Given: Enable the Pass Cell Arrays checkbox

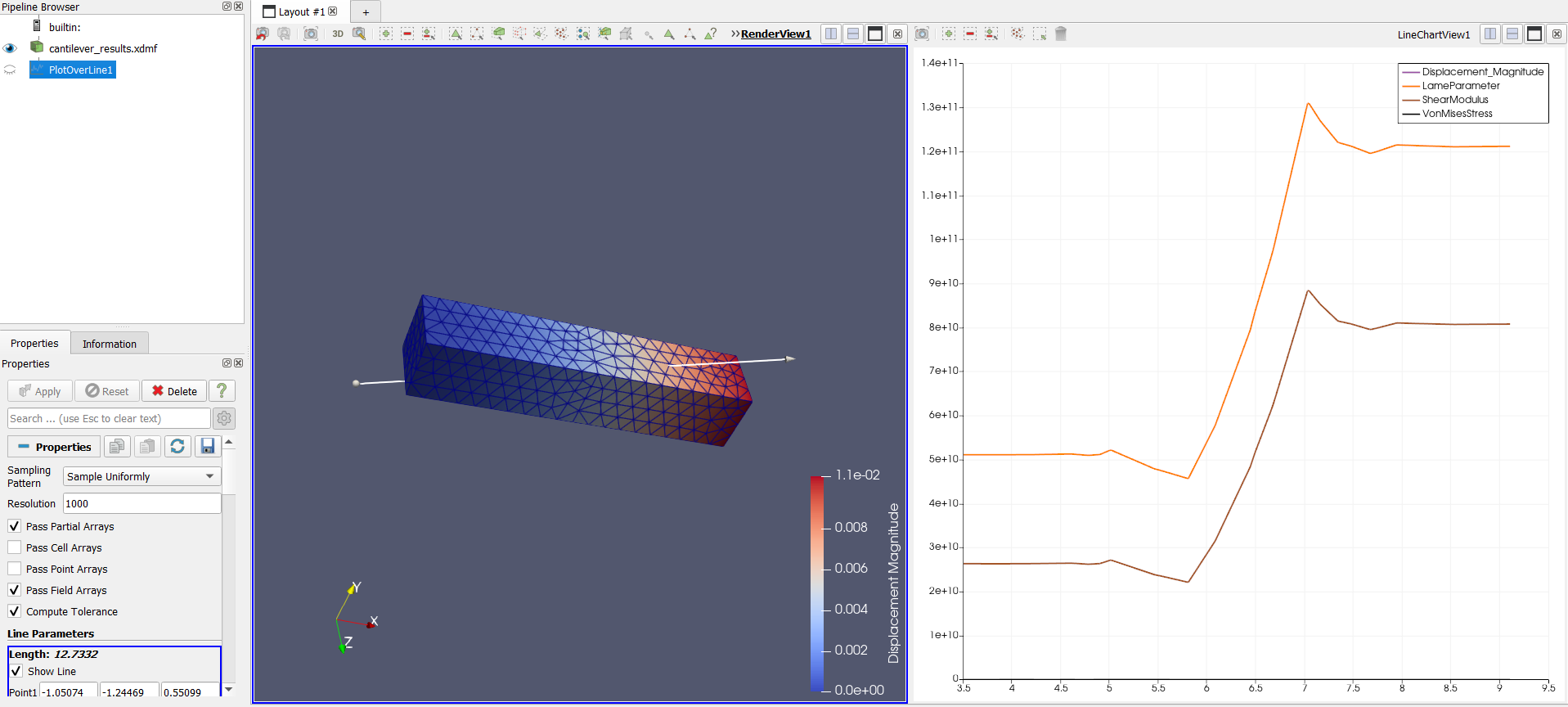Looking at the screenshot, I should [15, 547].
